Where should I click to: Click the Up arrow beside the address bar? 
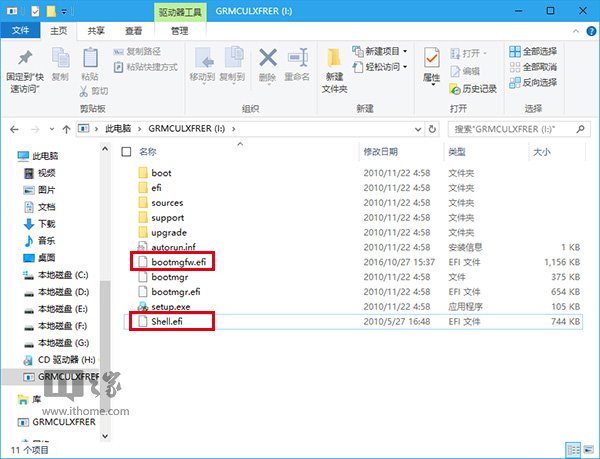63,129
